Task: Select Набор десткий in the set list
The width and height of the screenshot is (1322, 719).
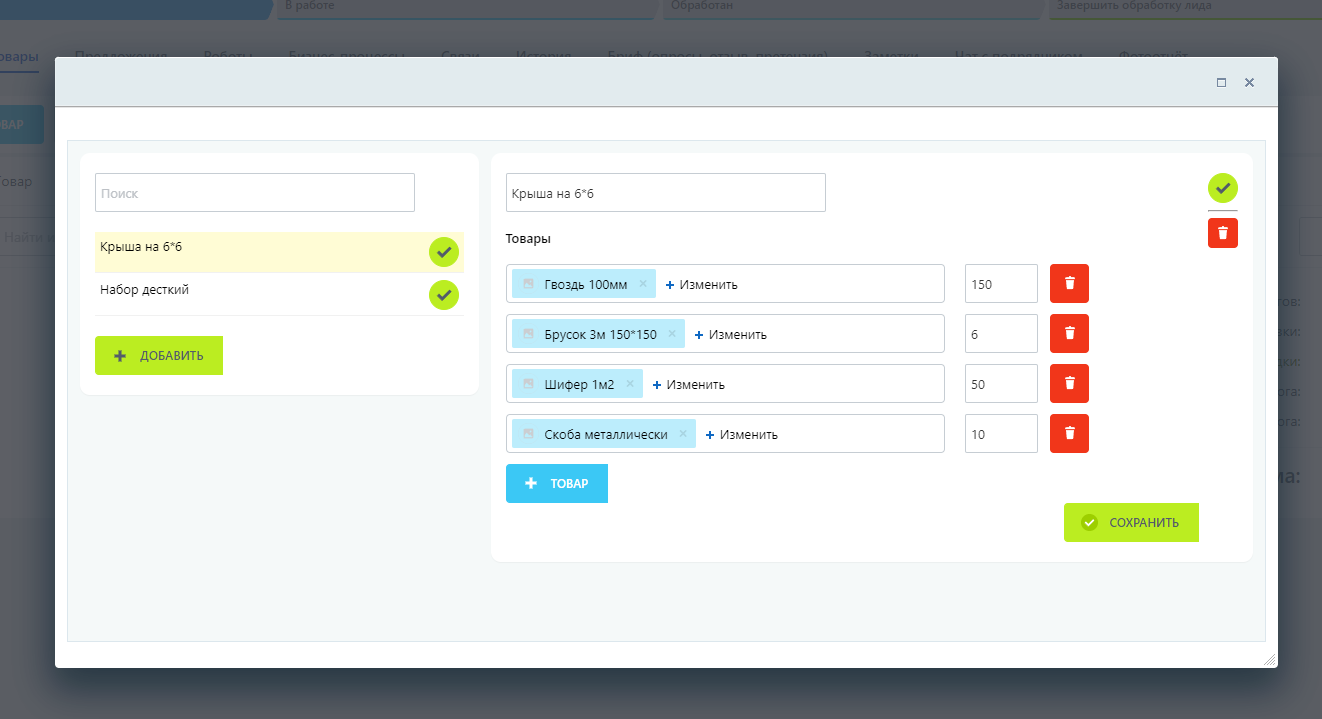Action: point(145,290)
